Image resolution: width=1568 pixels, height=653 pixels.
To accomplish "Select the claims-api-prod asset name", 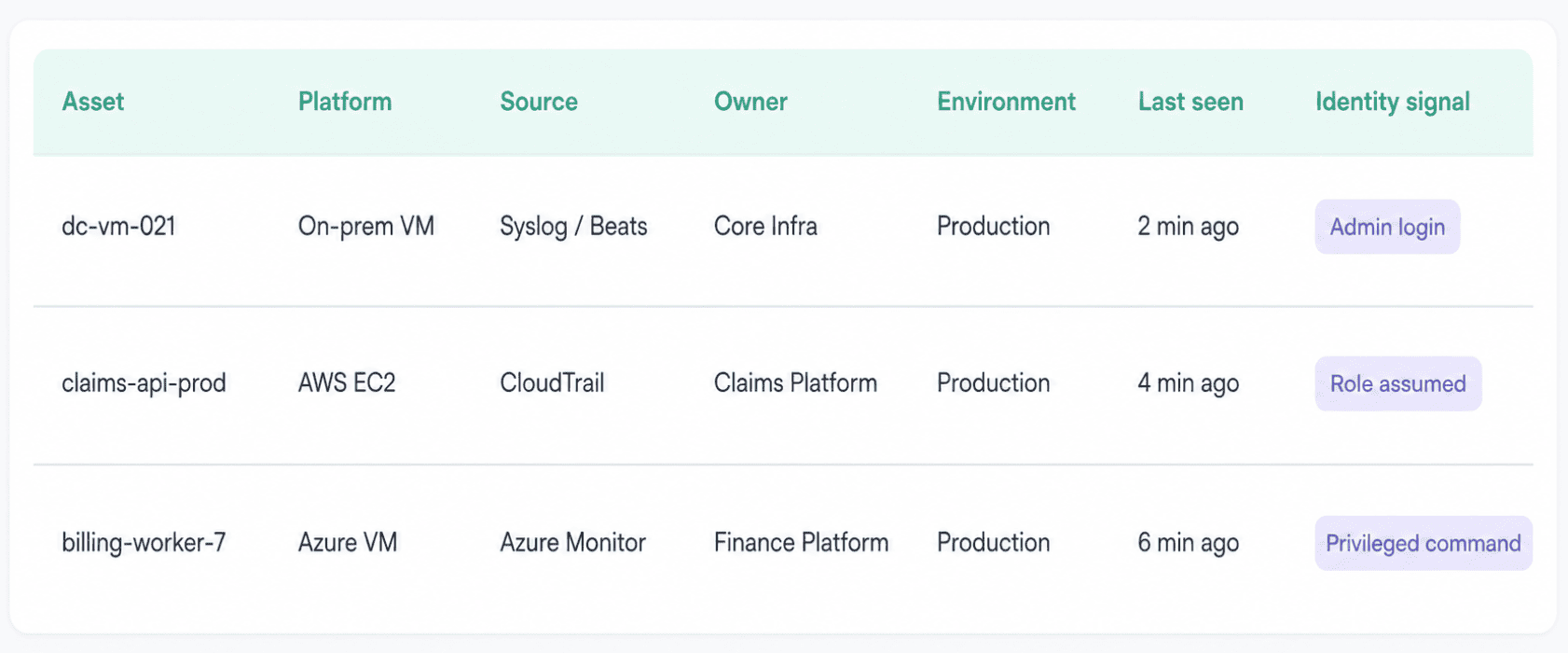I will pyautogui.click(x=144, y=383).
